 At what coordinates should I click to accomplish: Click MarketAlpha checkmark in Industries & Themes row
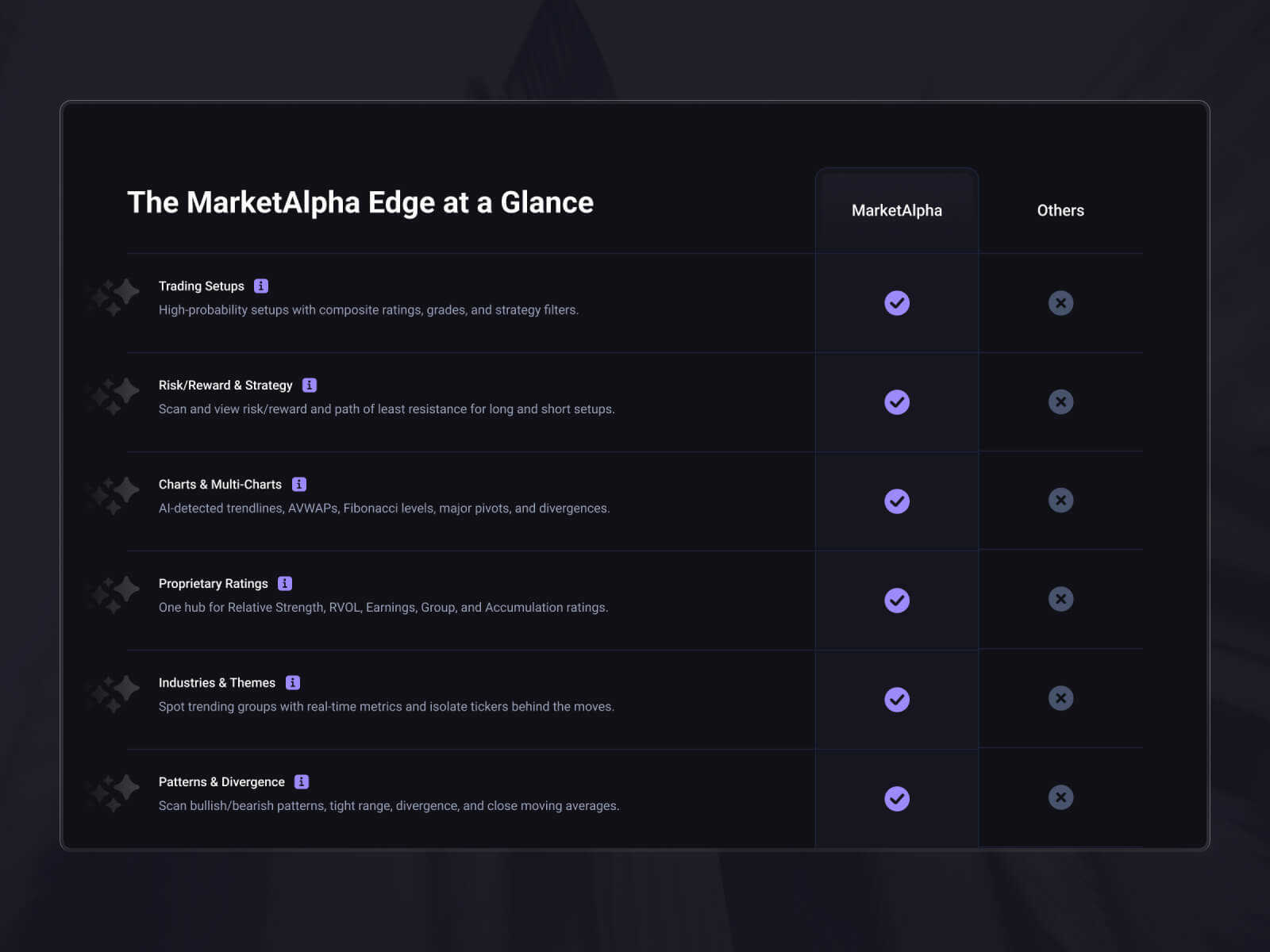tap(897, 700)
